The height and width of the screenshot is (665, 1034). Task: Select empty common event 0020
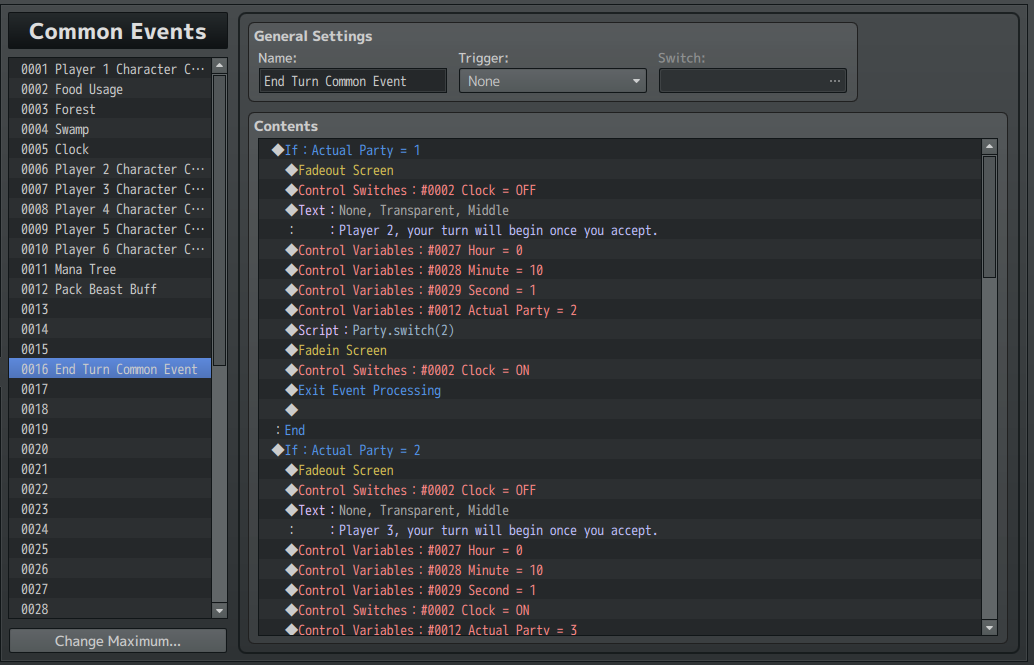click(110, 449)
